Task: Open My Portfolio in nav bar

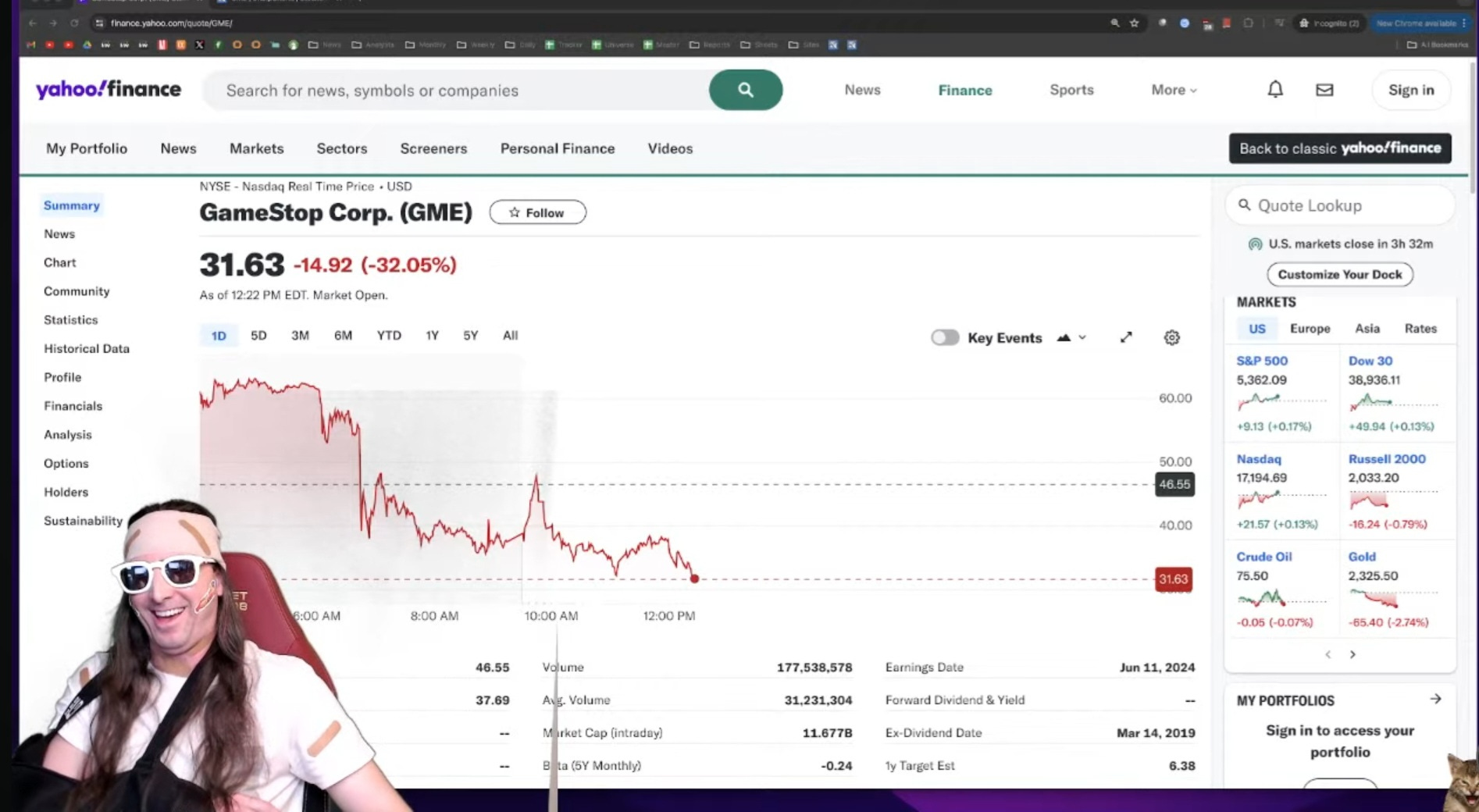Action: pyautogui.click(x=87, y=148)
